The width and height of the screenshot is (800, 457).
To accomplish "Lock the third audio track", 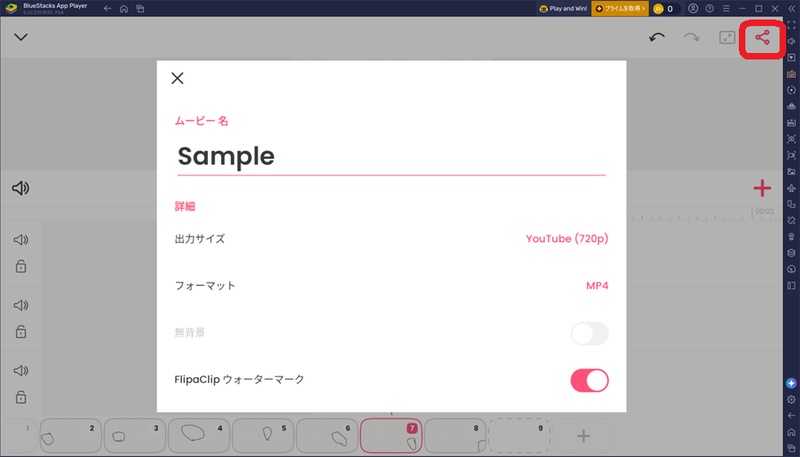I will click(x=21, y=397).
